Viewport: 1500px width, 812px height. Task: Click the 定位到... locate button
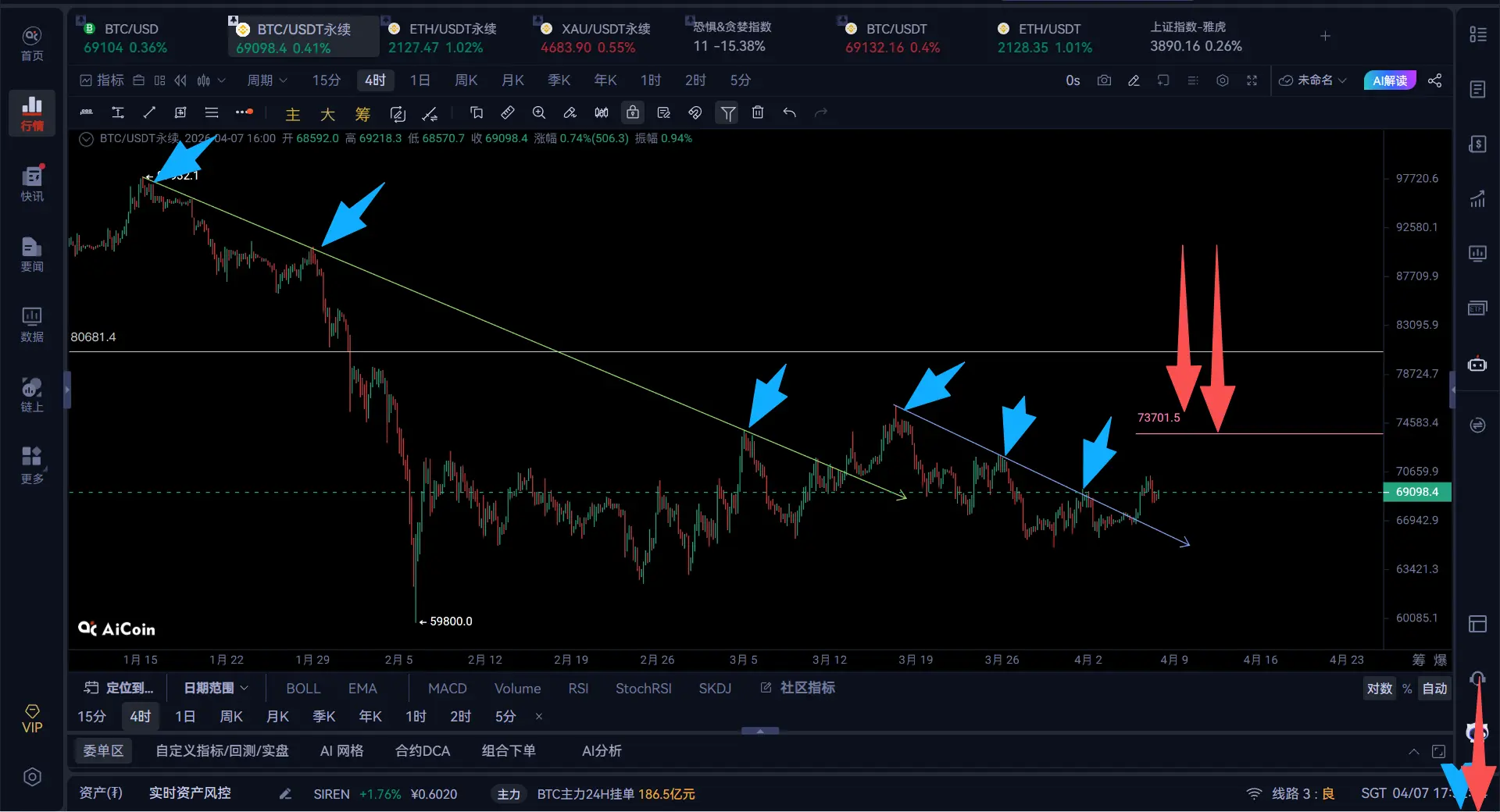coord(119,688)
